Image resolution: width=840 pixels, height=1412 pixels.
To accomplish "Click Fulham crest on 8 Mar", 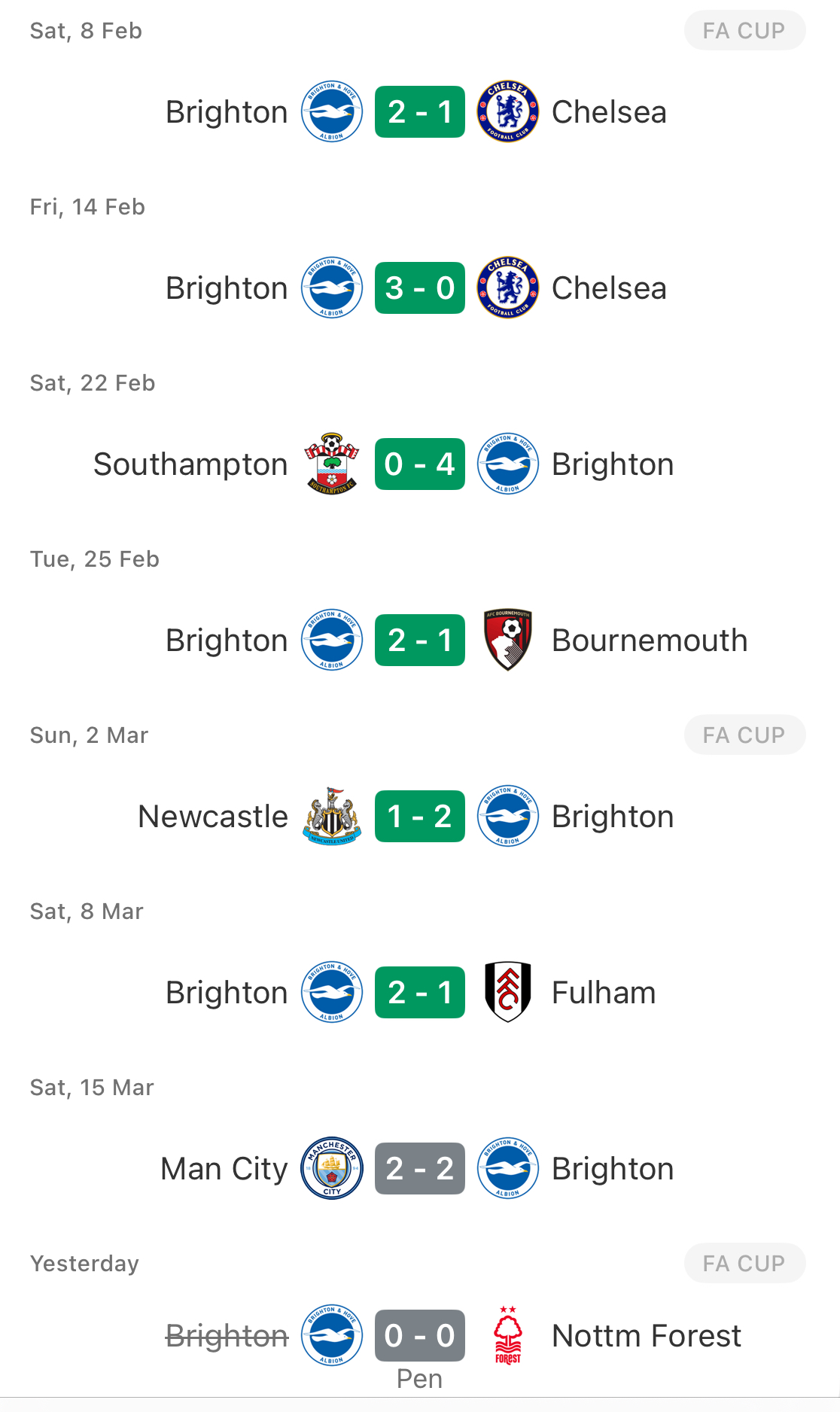I will coord(508,992).
